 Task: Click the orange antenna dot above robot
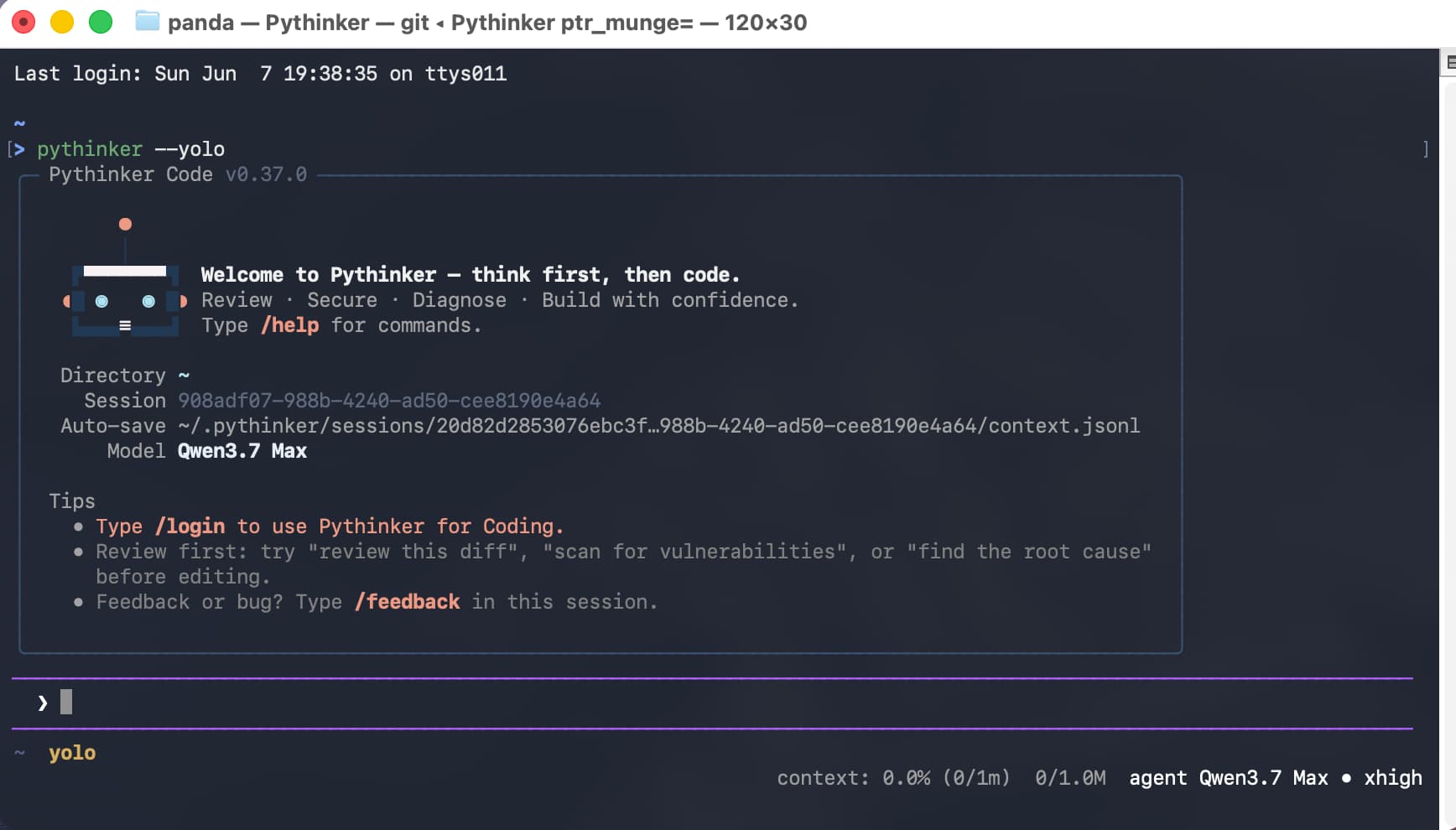tap(125, 224)
